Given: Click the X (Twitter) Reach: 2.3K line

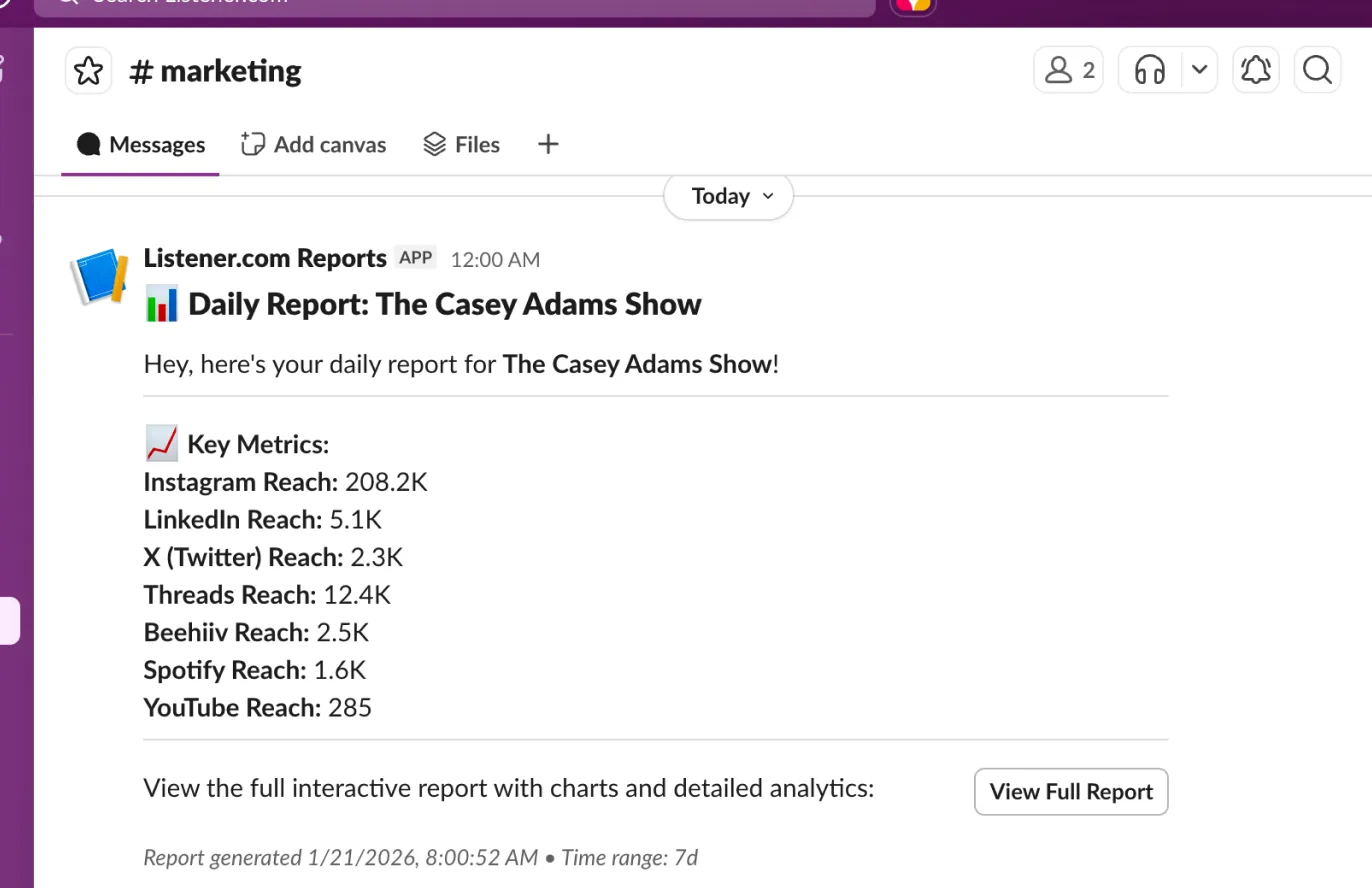Looking at the screenshot, I should click(274, 557).
